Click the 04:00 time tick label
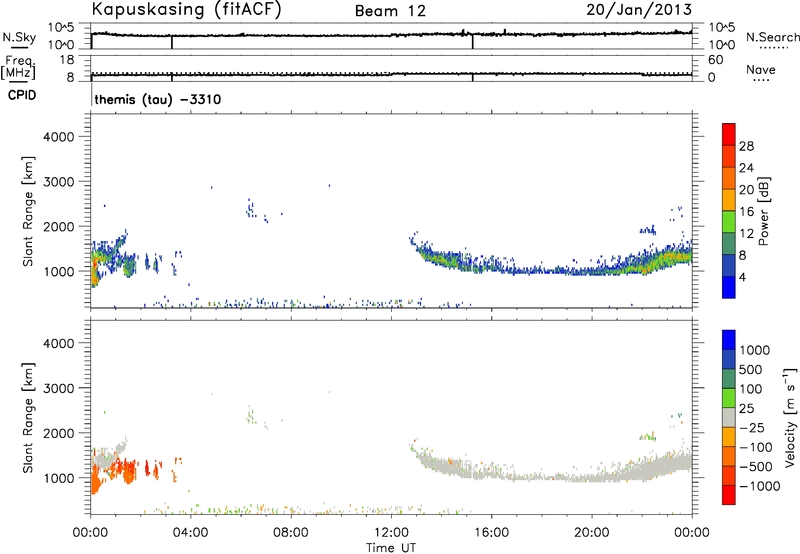 [191, 533]
